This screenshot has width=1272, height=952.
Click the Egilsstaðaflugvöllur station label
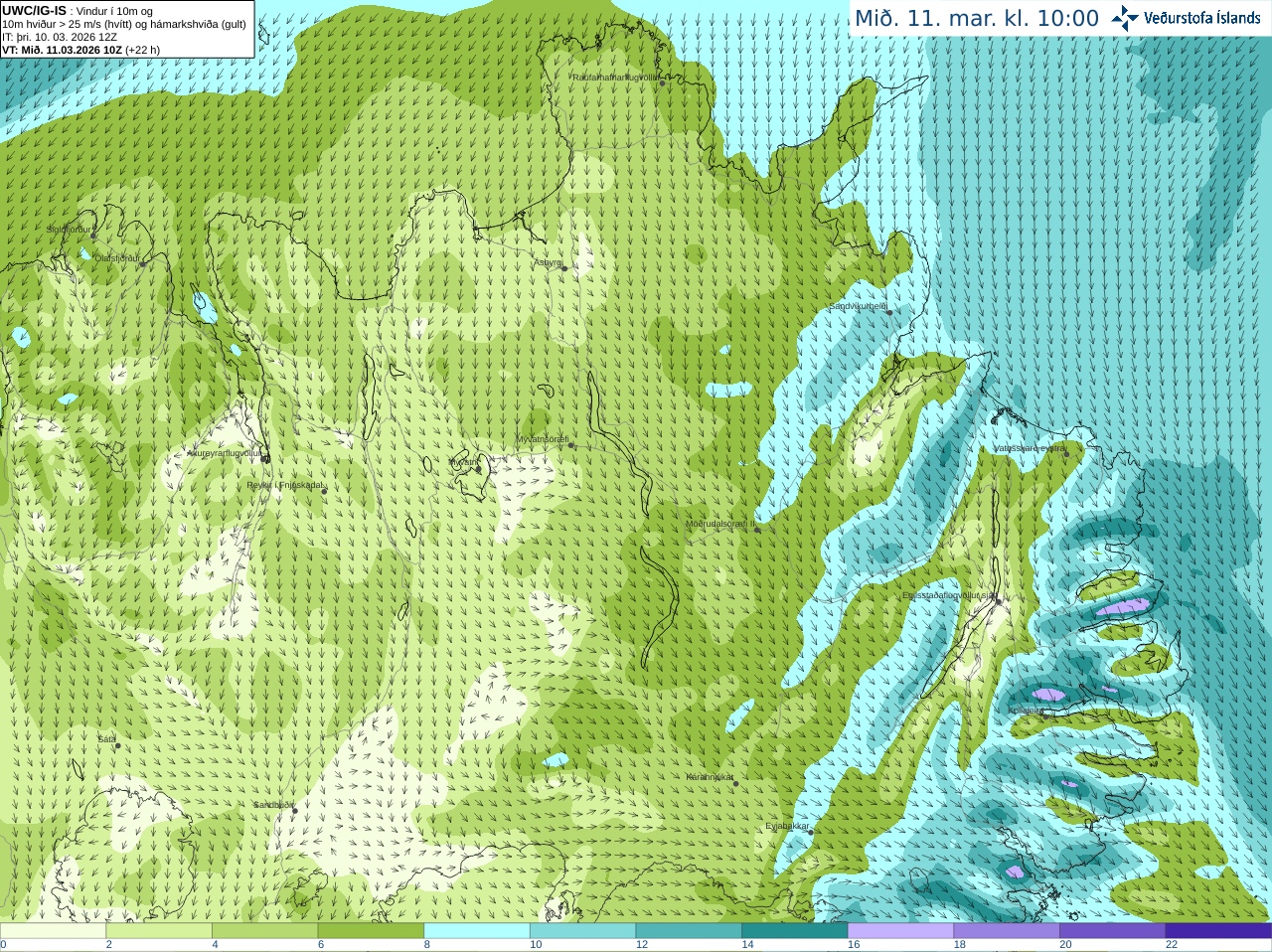click(949, 595)
